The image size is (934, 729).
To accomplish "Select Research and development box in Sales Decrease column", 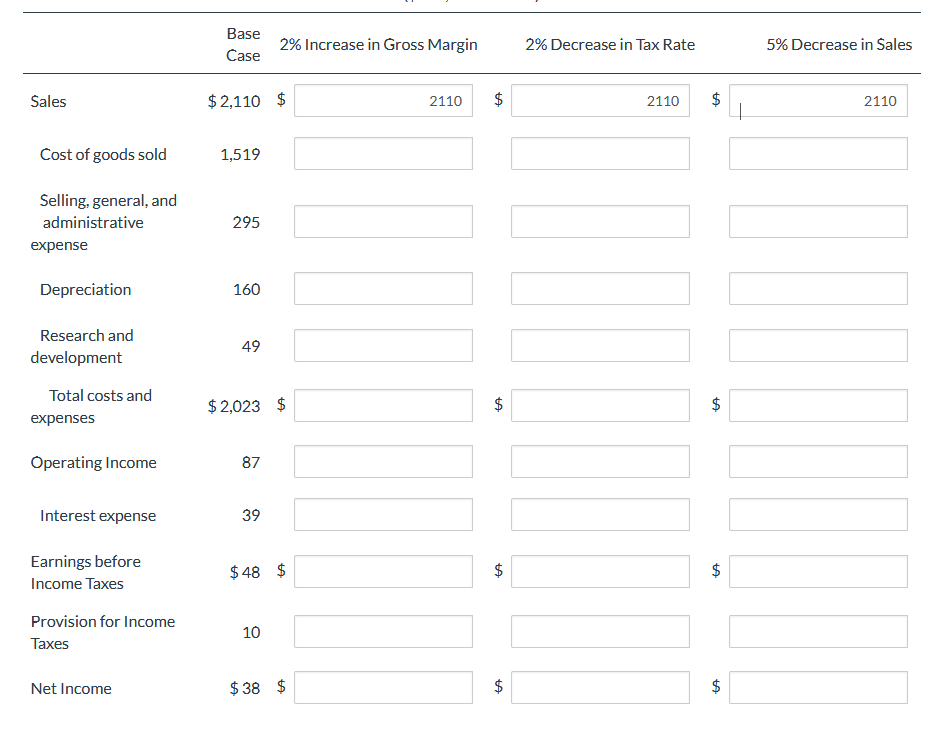I will (818, 346).
